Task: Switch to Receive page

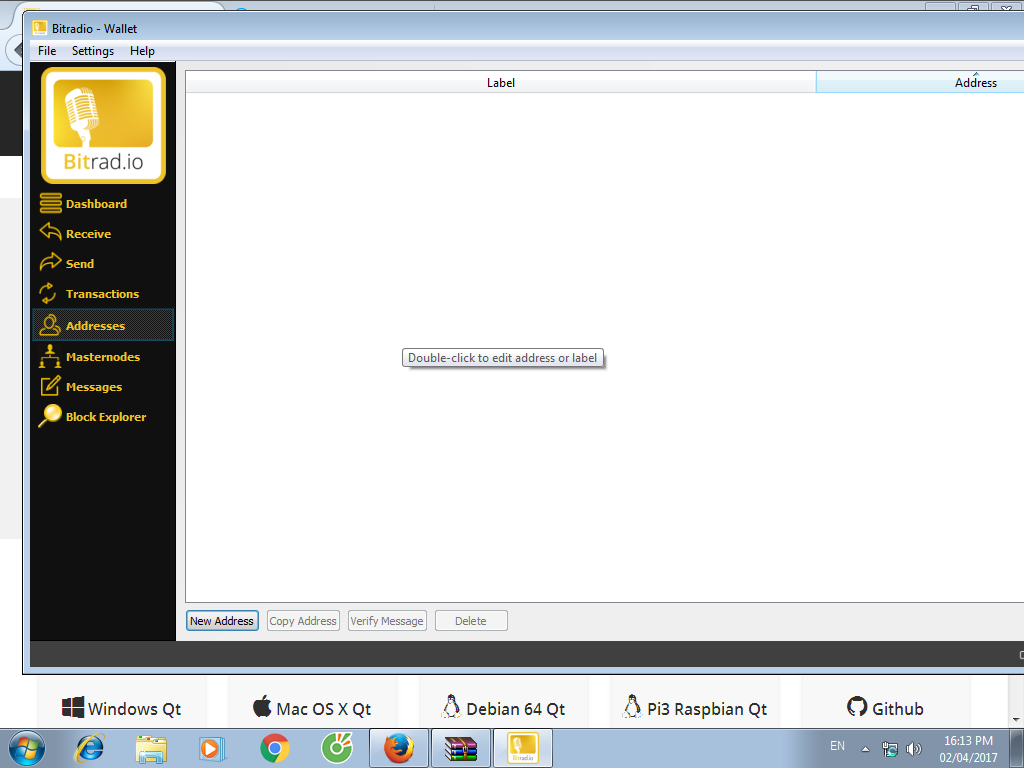Action: click(88, 234)
